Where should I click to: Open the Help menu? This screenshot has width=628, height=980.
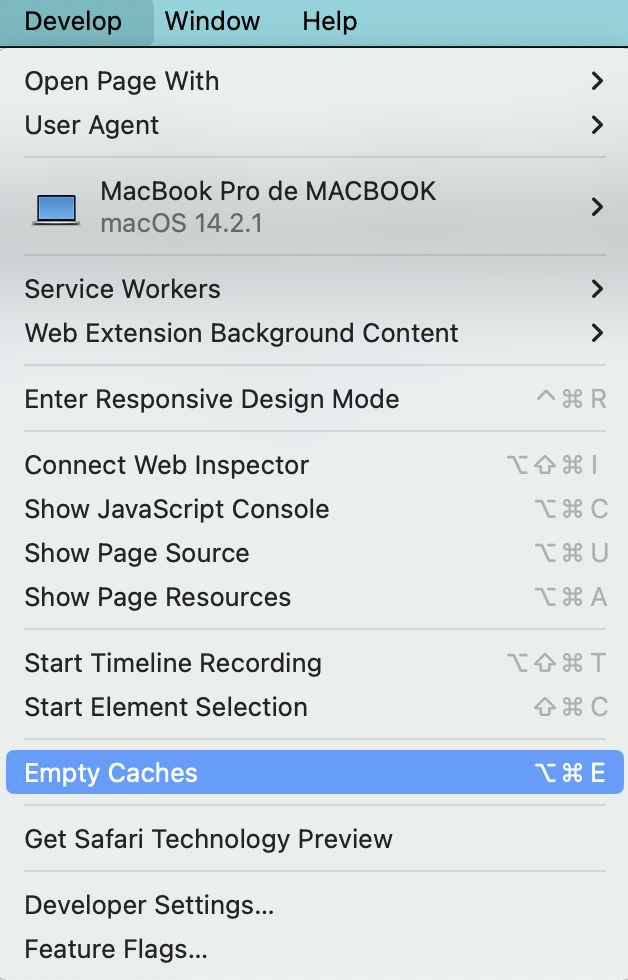click(x=329, y=21)
